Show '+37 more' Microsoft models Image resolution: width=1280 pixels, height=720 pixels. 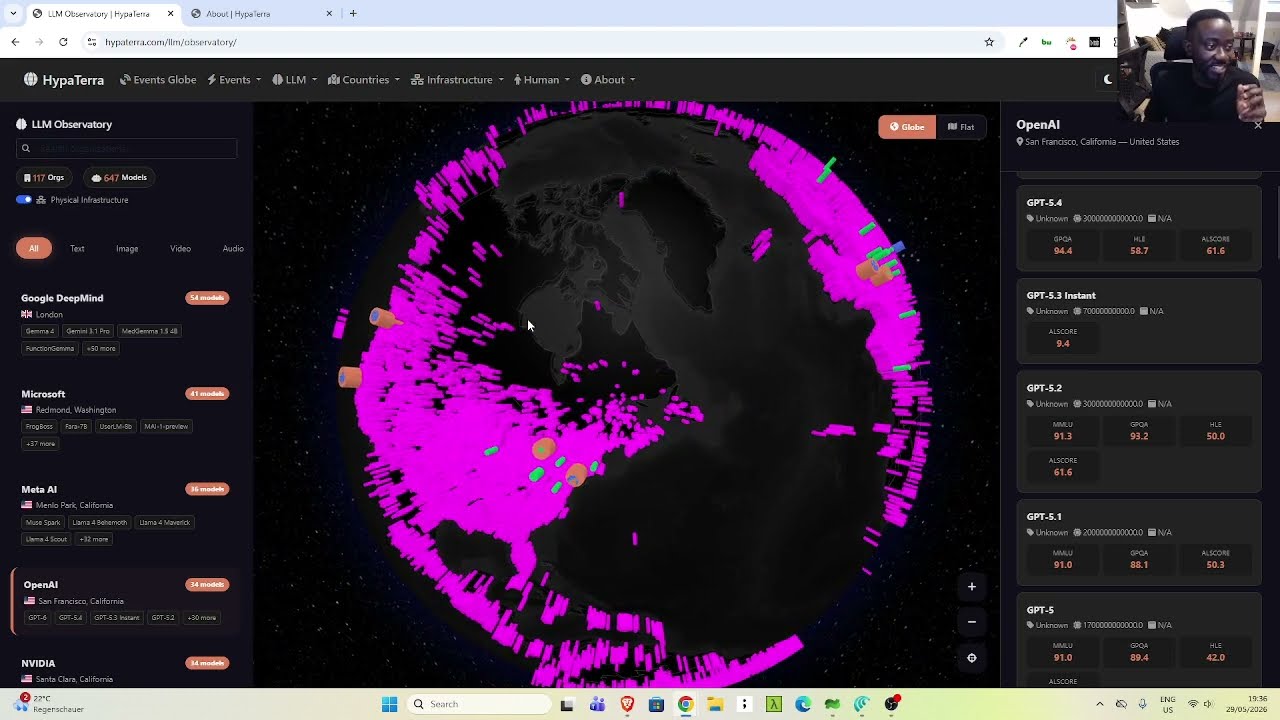(x=41, y=444)
